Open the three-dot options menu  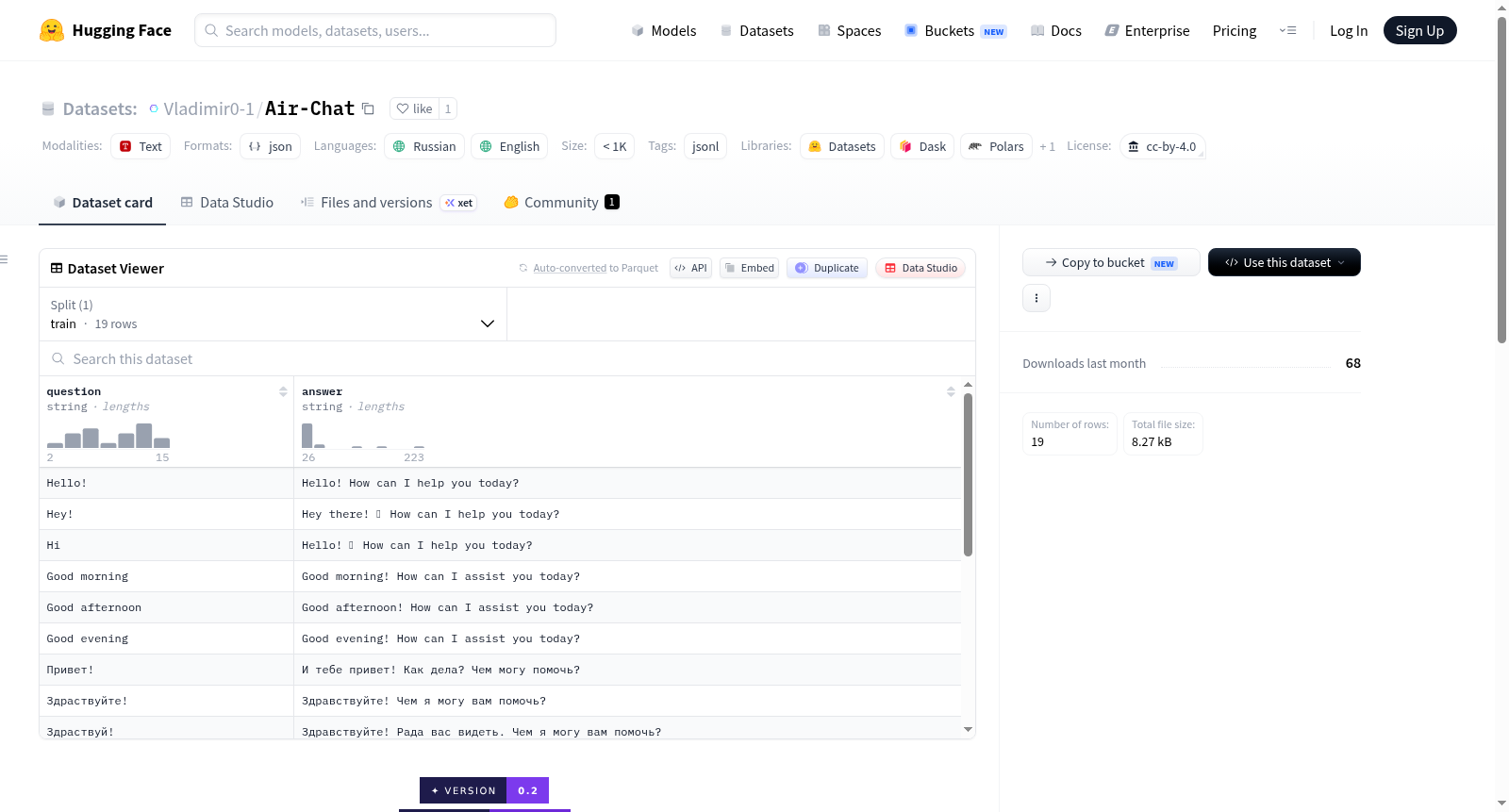tap(1036, 298)
